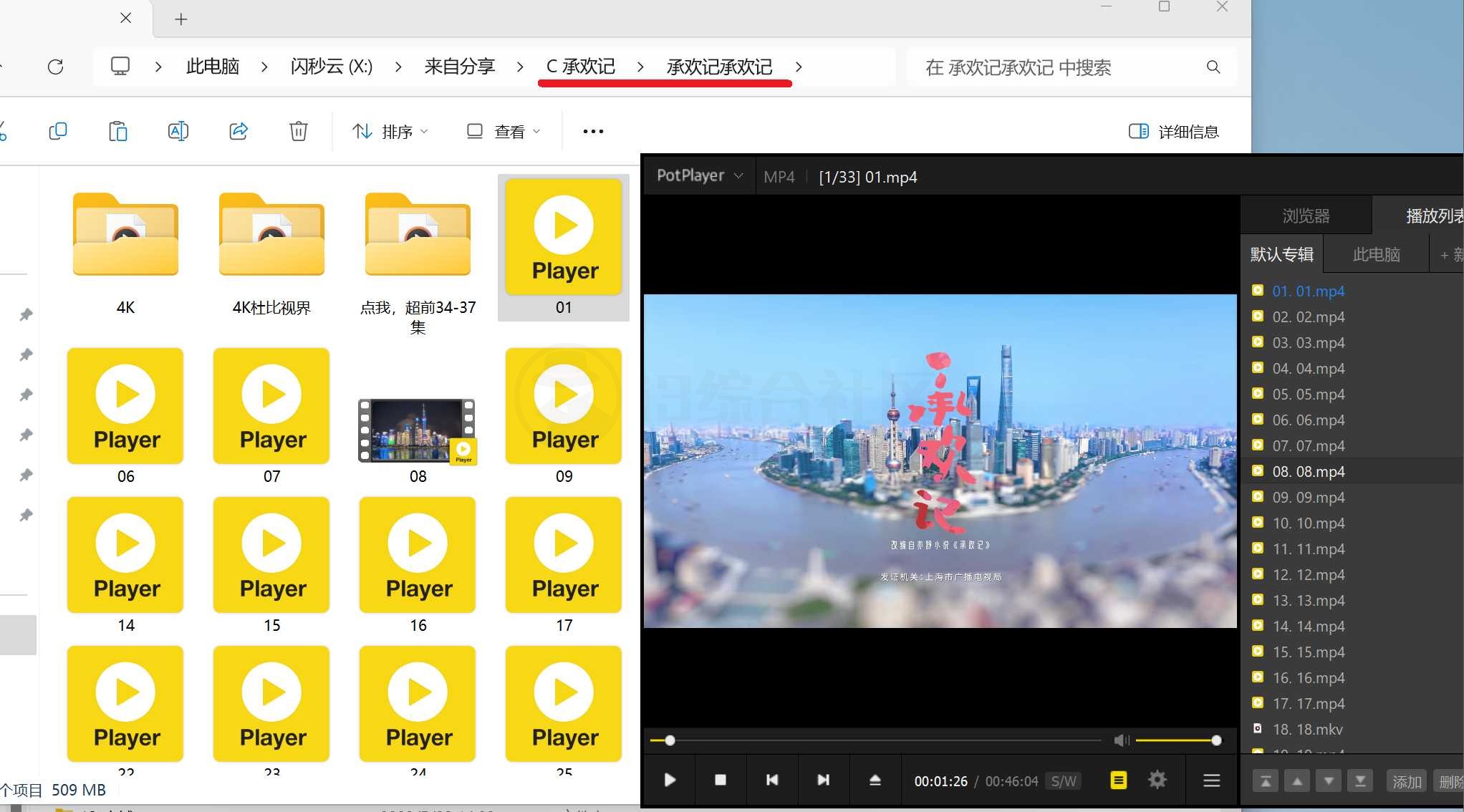
Task: Select the 08 video thumbnail file
Action: click(x=418, y=430)
